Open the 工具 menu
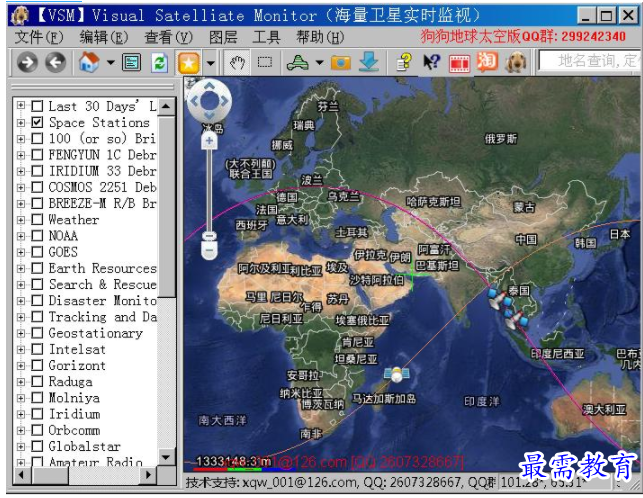 click(266, 37)
